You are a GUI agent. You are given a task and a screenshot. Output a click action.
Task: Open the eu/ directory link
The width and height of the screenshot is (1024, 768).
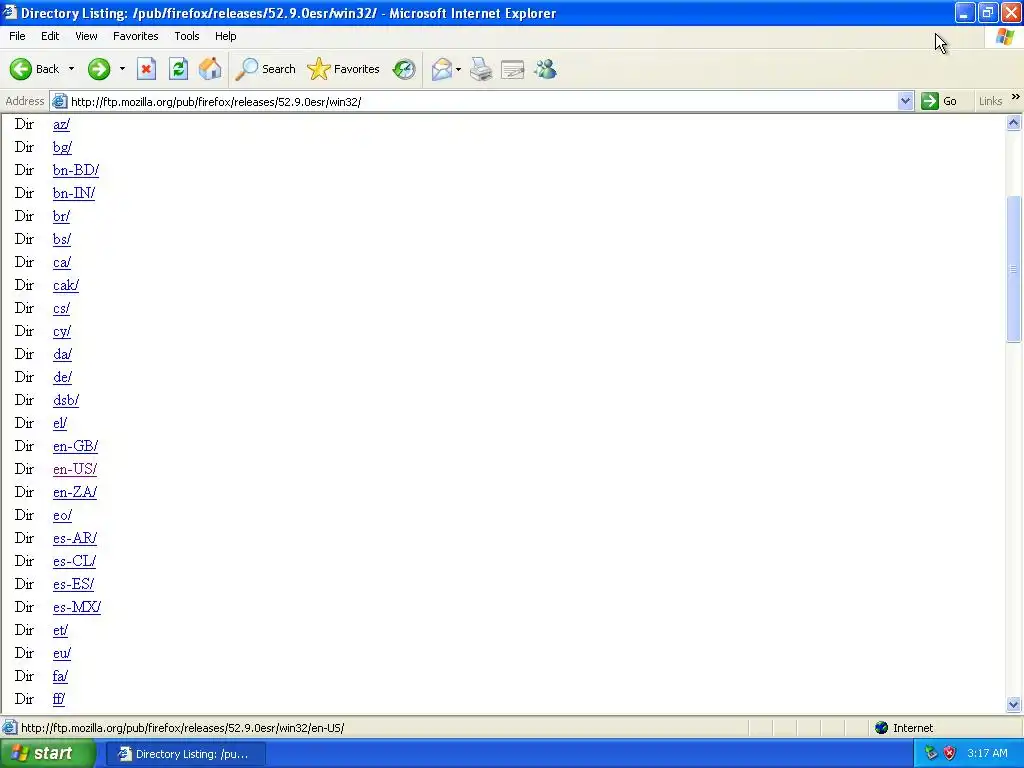point(62,652)
